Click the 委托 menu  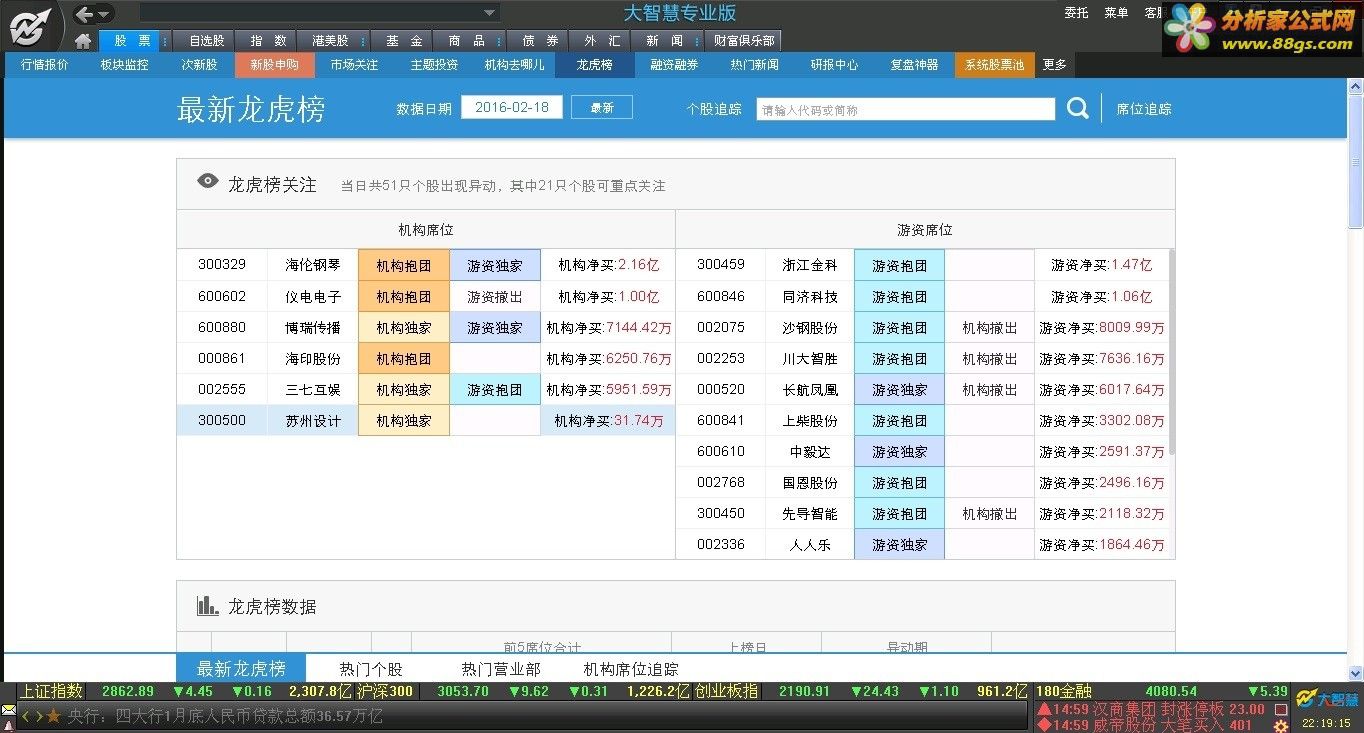click(1076, 13)
